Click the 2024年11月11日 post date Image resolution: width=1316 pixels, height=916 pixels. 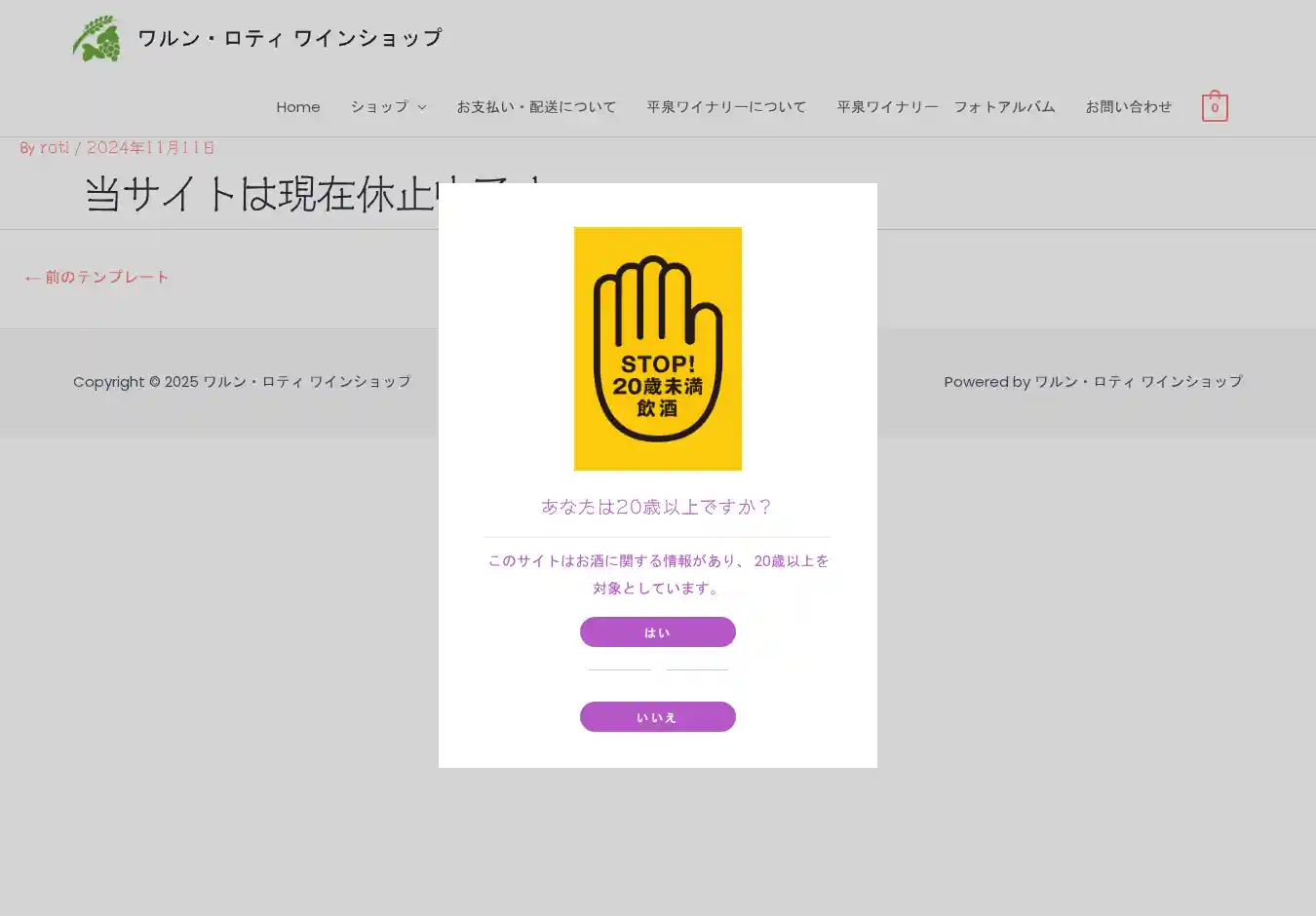pos(150,148)
